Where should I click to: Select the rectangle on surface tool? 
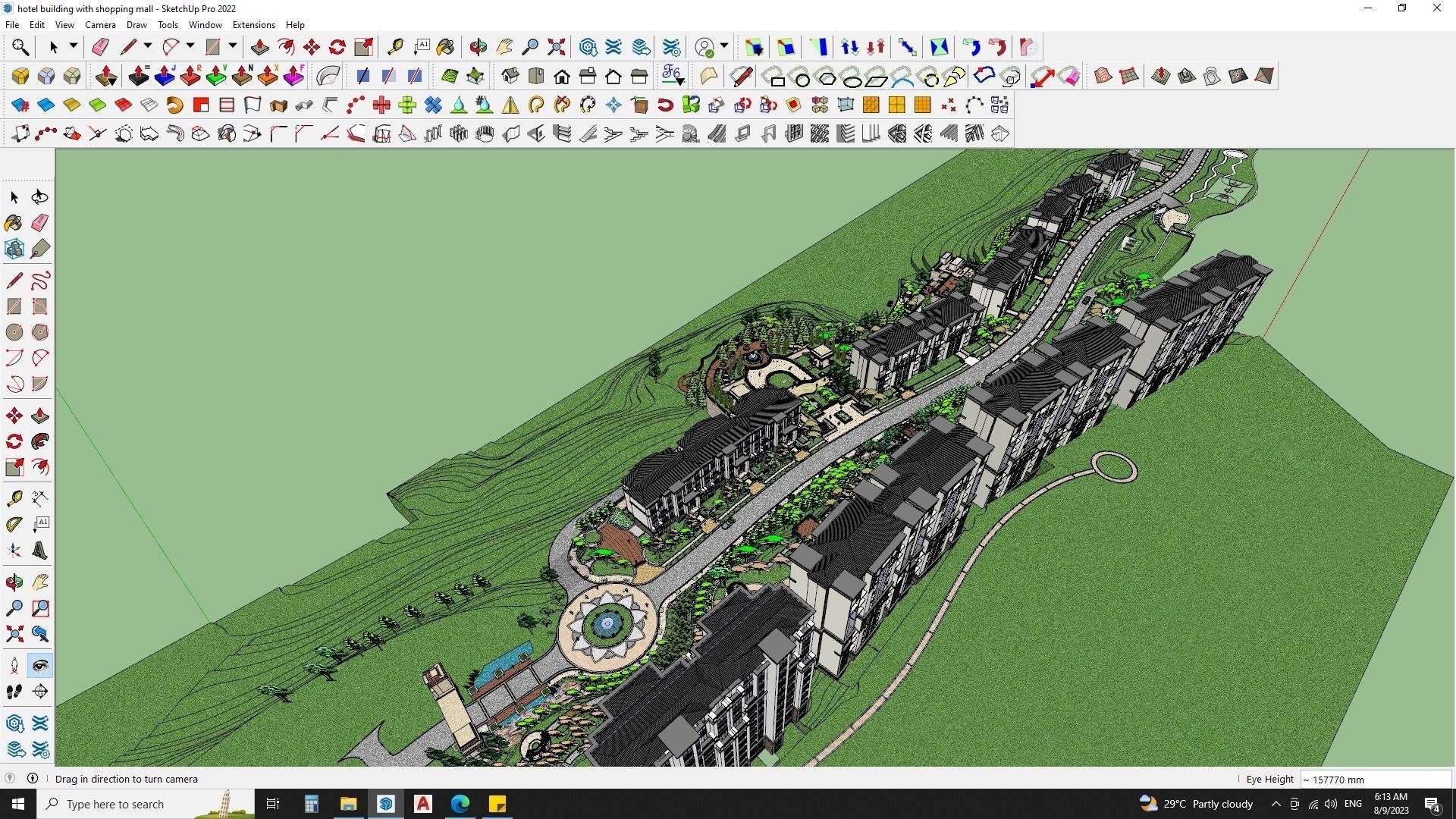point(773,77)
